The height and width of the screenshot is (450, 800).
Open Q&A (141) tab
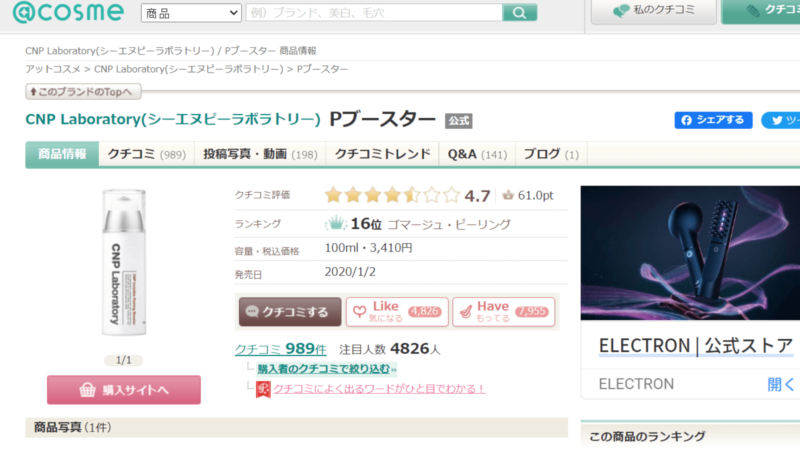(477, 154)
